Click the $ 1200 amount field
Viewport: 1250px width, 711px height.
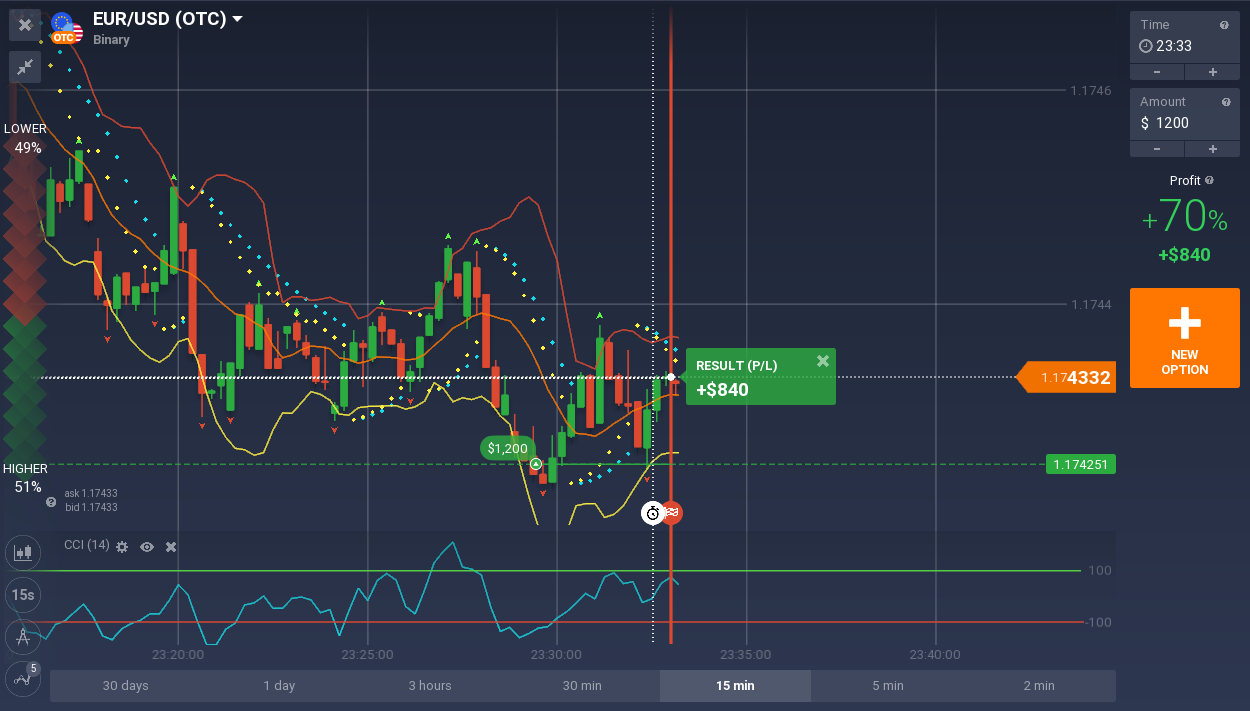click(x=1185, y=123)
